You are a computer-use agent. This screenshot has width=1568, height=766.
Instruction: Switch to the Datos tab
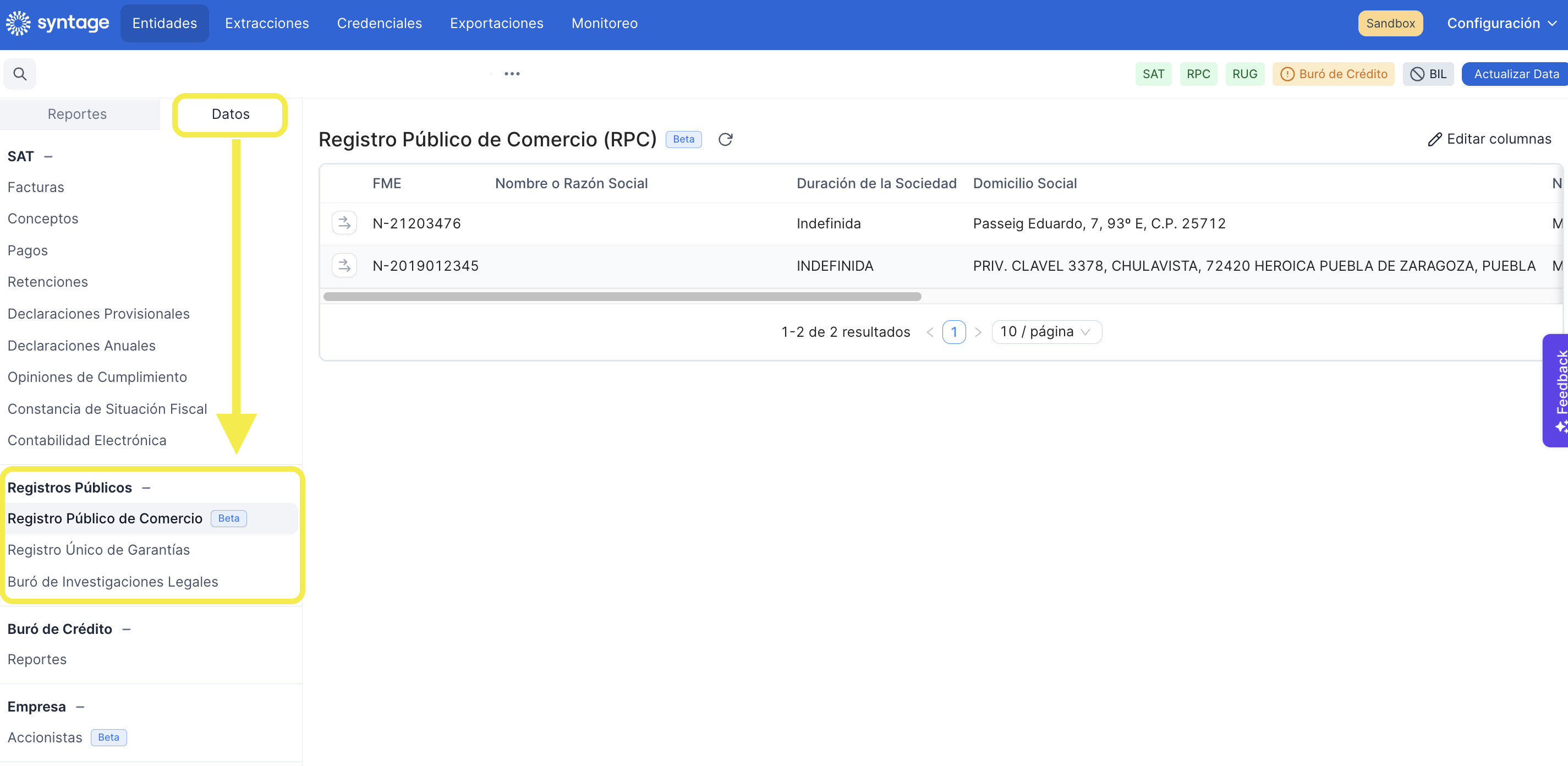(x=231, y=114)
